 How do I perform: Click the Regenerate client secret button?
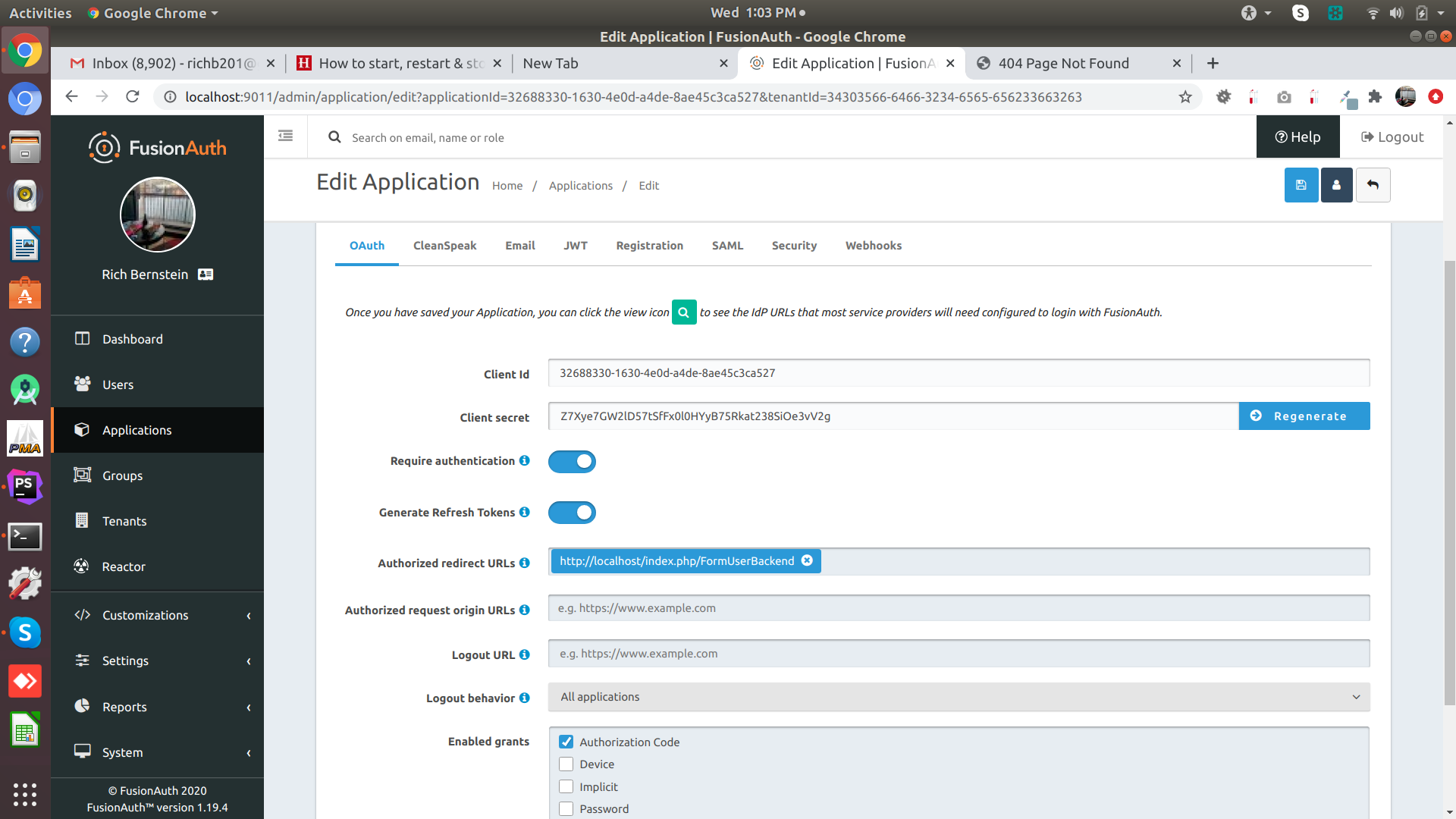(1304, 416)
